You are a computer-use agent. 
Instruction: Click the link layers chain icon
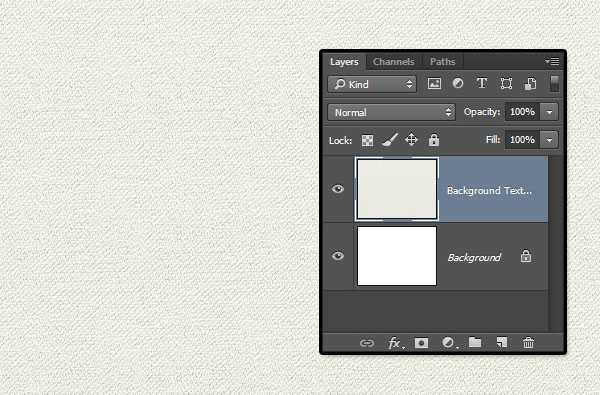pos(367,343)
